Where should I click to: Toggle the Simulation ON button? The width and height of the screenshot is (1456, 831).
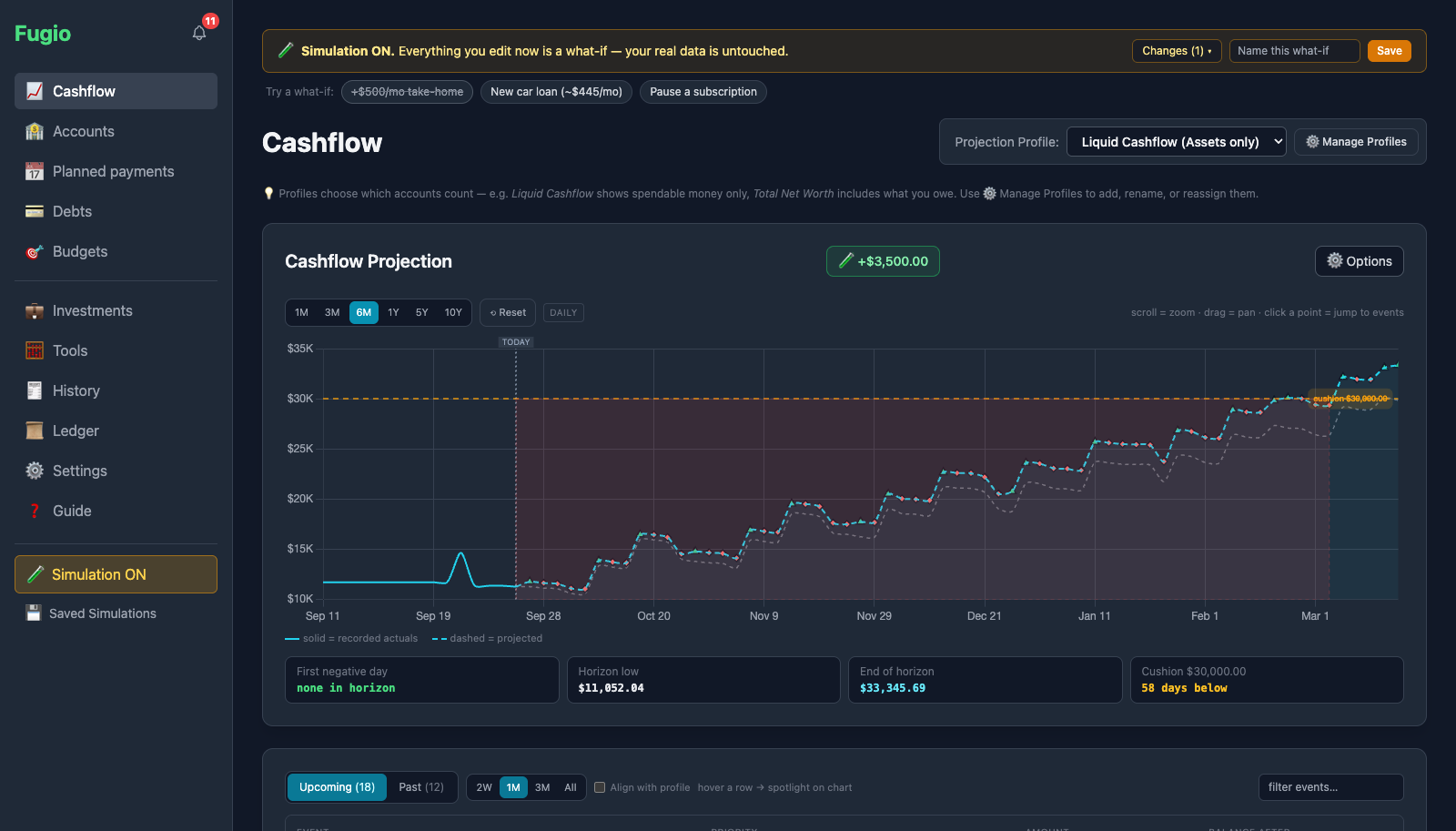pyautogui.click(x=116, y=574)
